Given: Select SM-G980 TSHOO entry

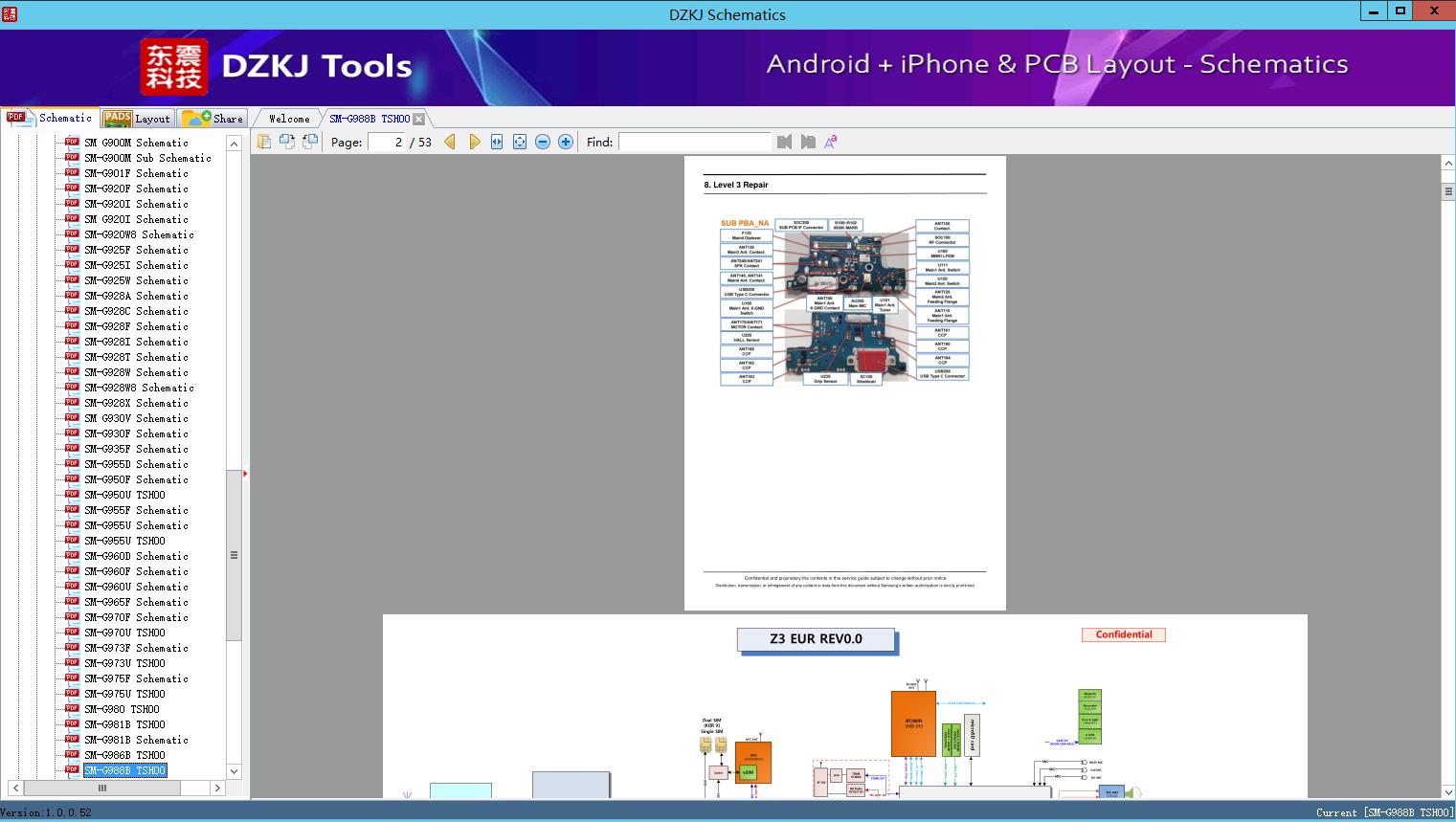Looking at the screenshot, I should 122,709.
